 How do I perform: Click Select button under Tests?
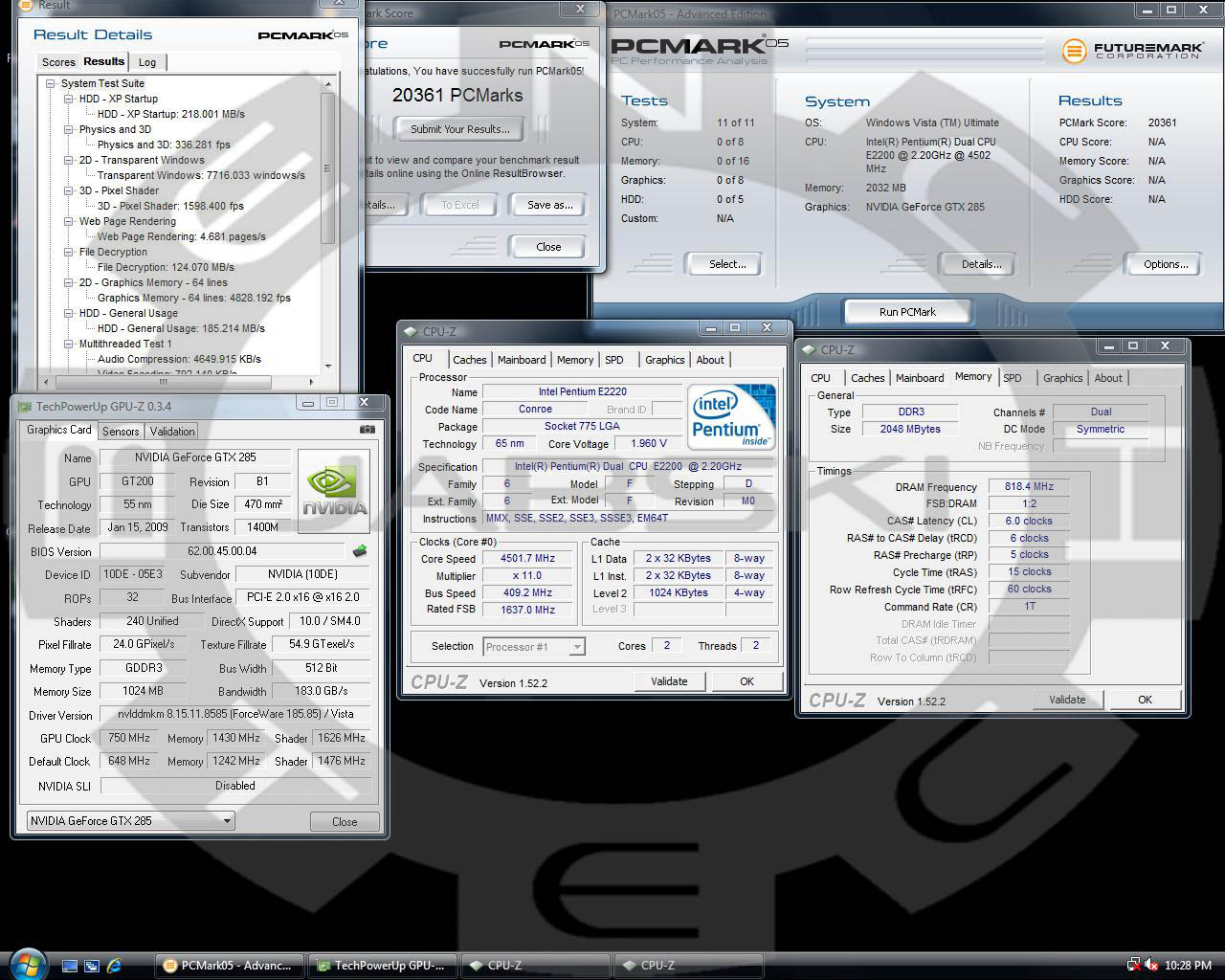point(727,264)
